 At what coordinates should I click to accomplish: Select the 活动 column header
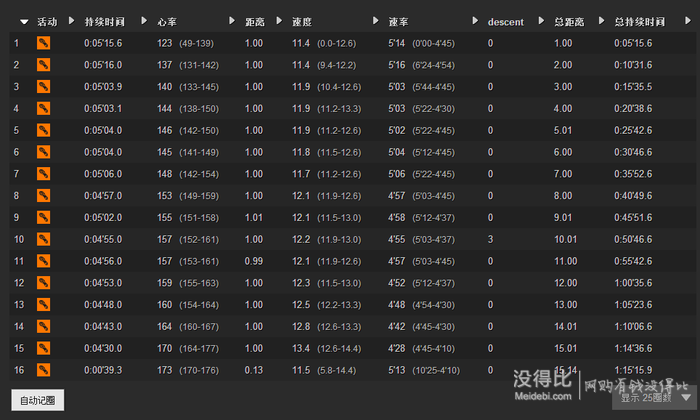[47, 21]
